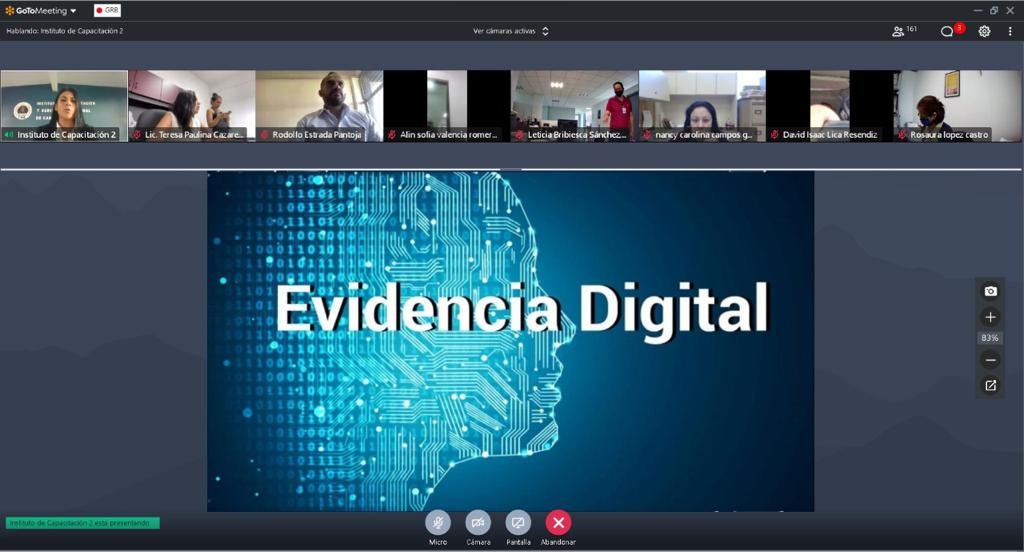The height and width of the screenshot is (552, 1024).
Task: Click the 83% zoom level indicator
Action: (990, 338)
